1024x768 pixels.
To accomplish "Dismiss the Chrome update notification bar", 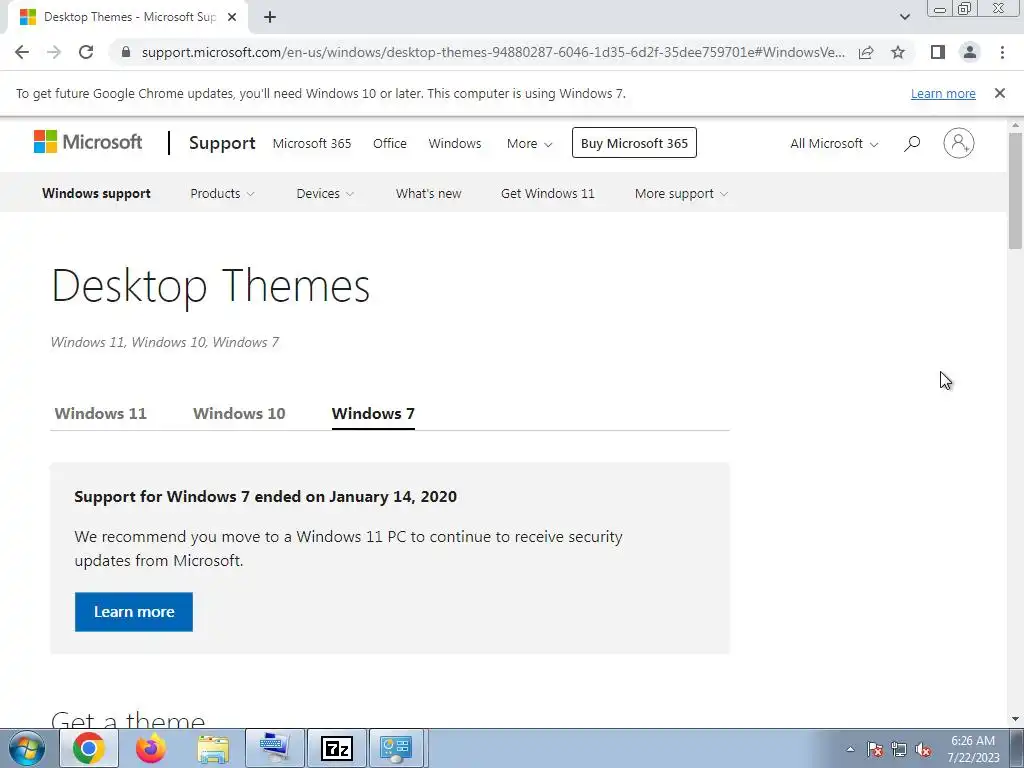I will (x=999, y=93).
